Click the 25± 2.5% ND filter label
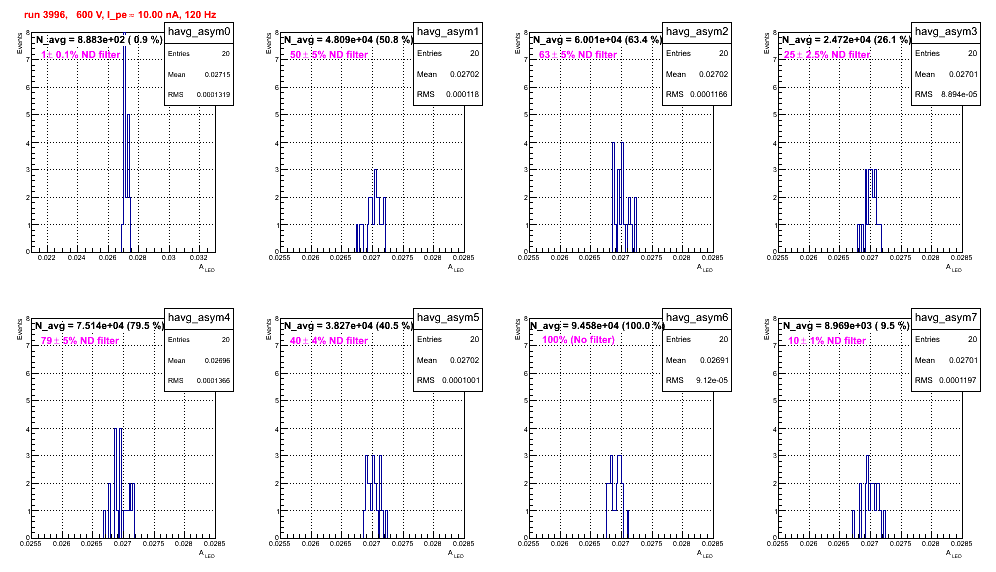The height and width of the screenshot is (572, 996). click(827, 55)
